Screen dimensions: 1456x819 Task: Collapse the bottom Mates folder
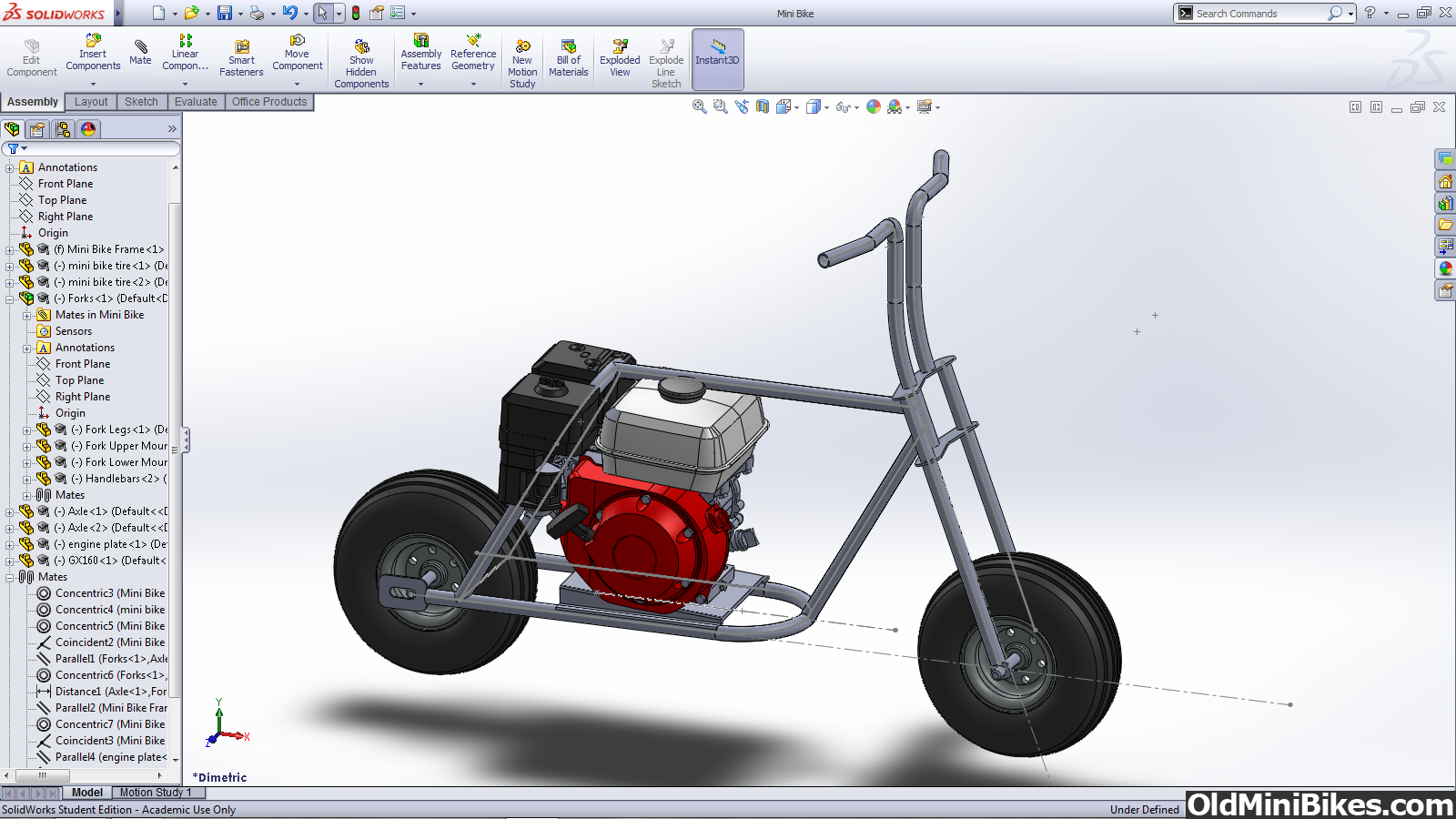pos(10,577)
